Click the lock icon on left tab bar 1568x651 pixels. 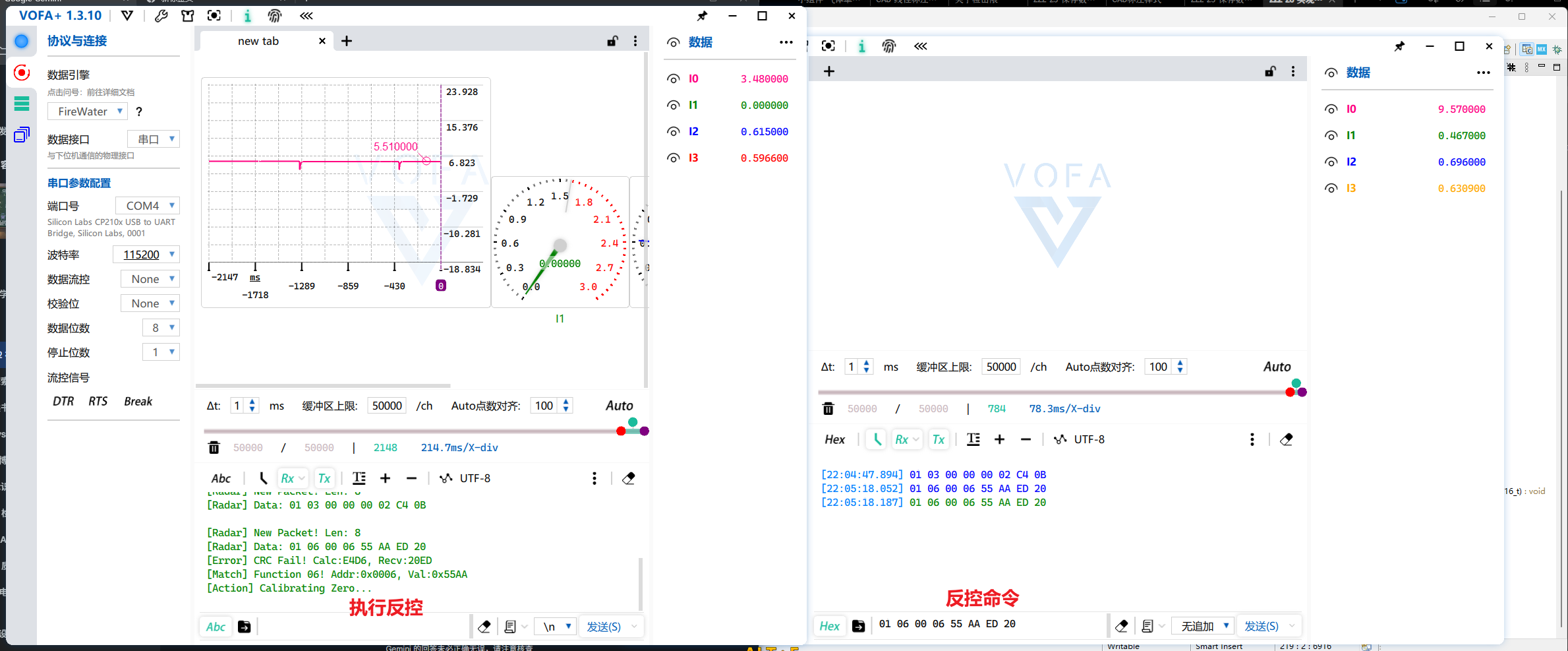tap(612, 41)
